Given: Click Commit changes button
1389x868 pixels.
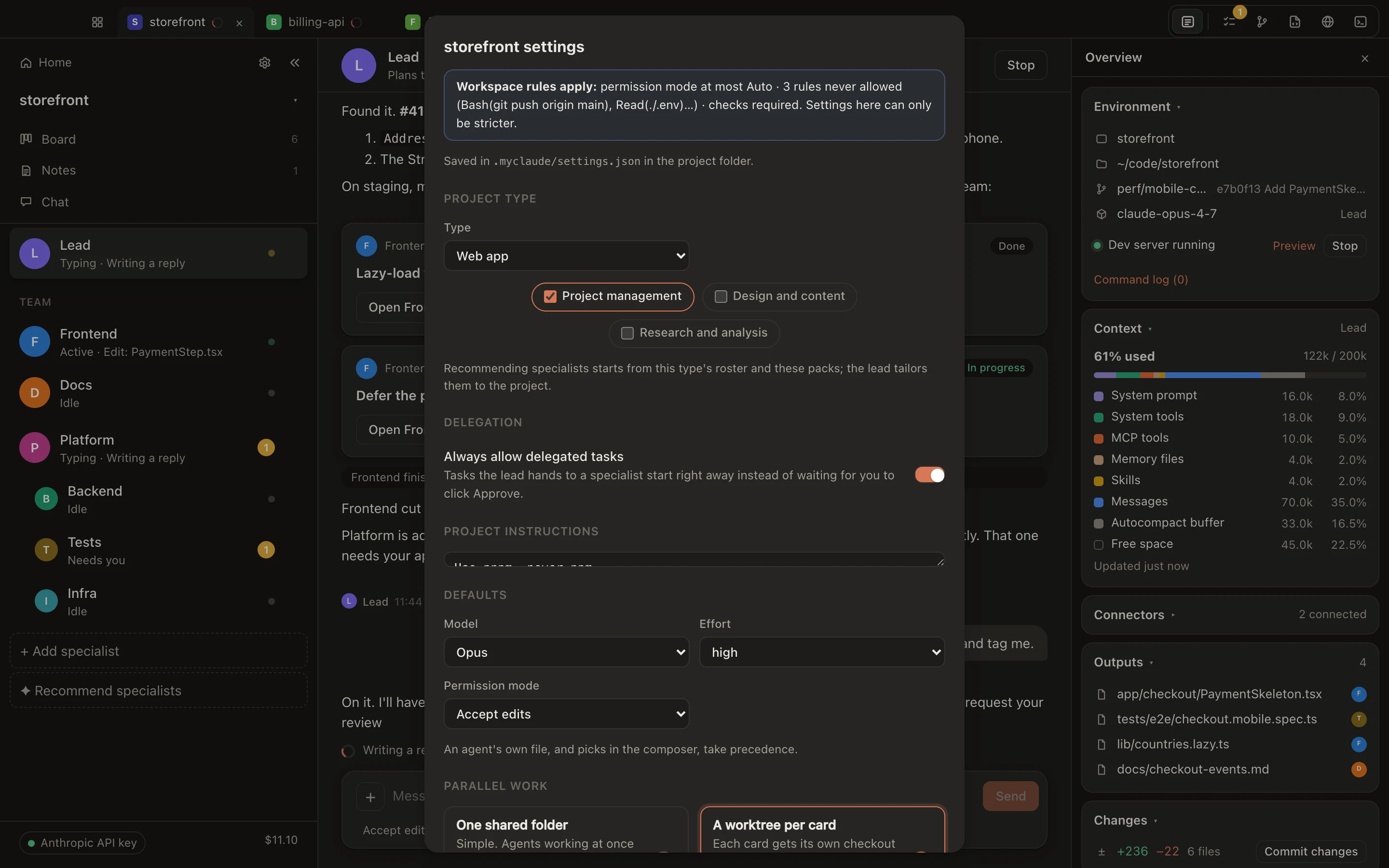Looking at the screenshot, I should point(1311,851).
